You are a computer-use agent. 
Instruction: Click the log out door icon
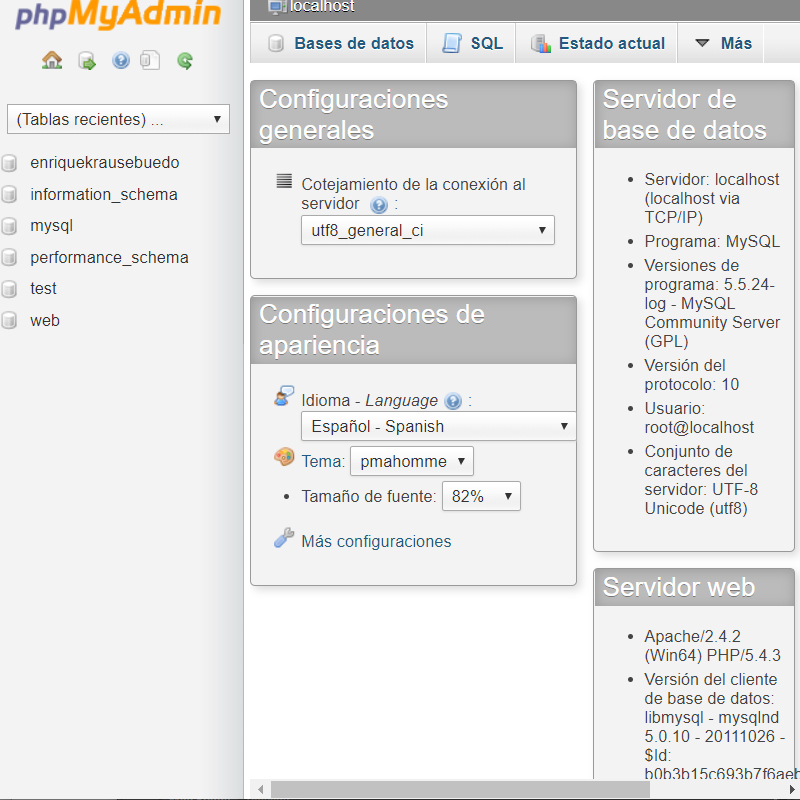coord(87,61)
